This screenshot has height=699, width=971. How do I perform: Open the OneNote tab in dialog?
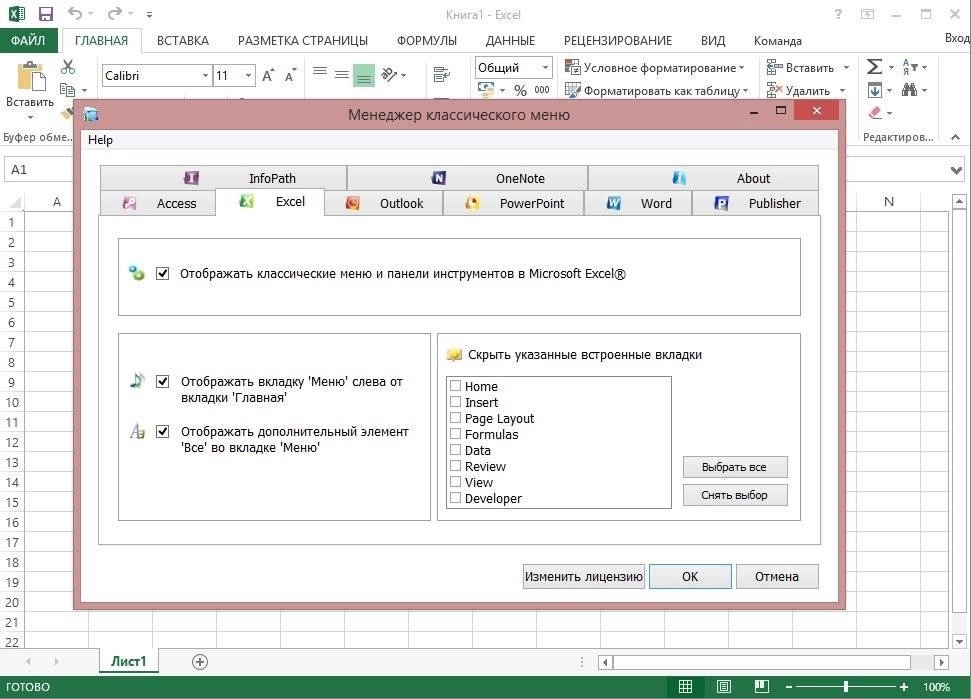(x=468, y=178)
